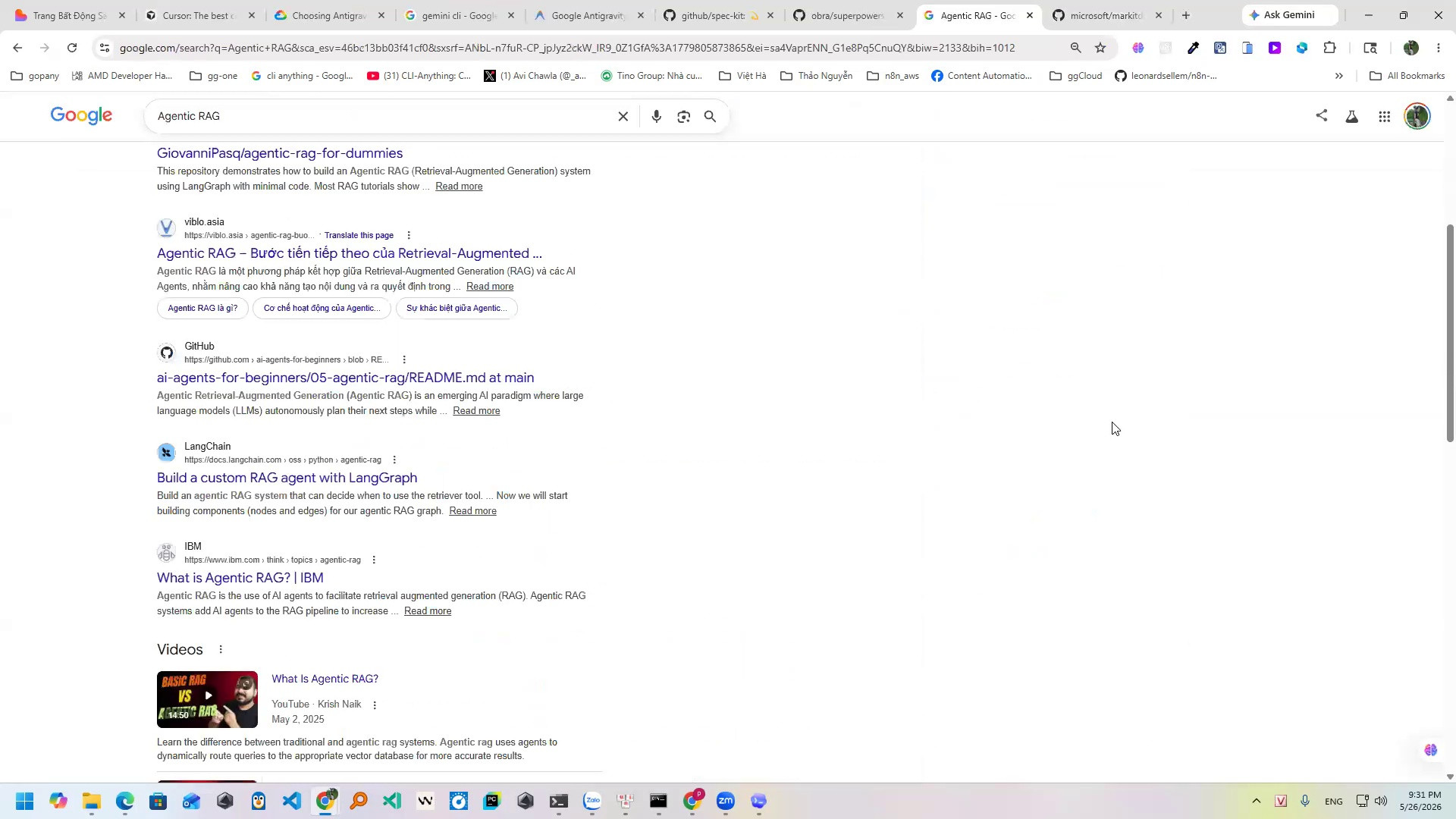This screenshot has width=1456, height=819.
Task: Open Visual Studio Code from the taskbar
Action: coord(292,802)
